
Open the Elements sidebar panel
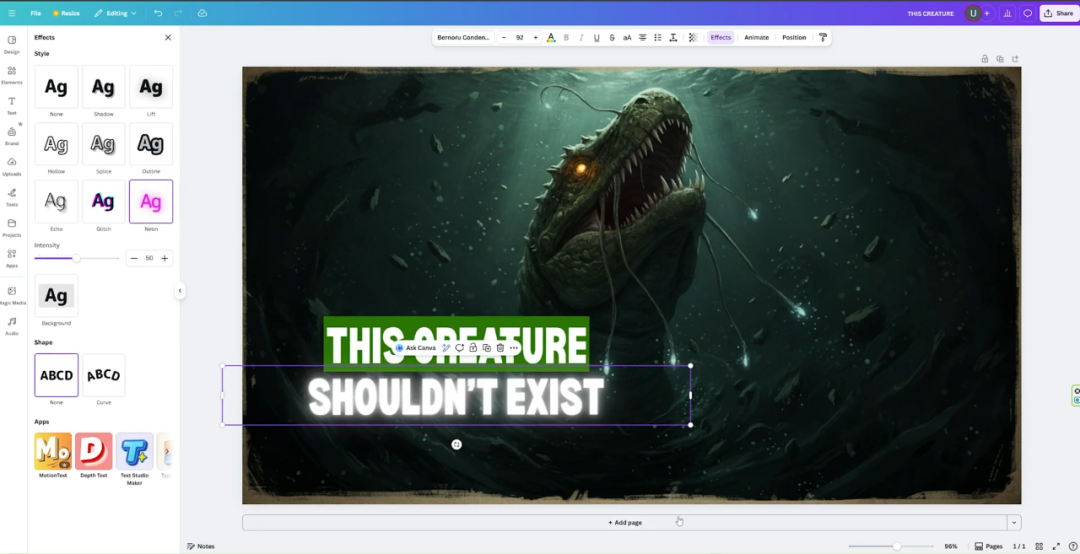tap(12, 75)
